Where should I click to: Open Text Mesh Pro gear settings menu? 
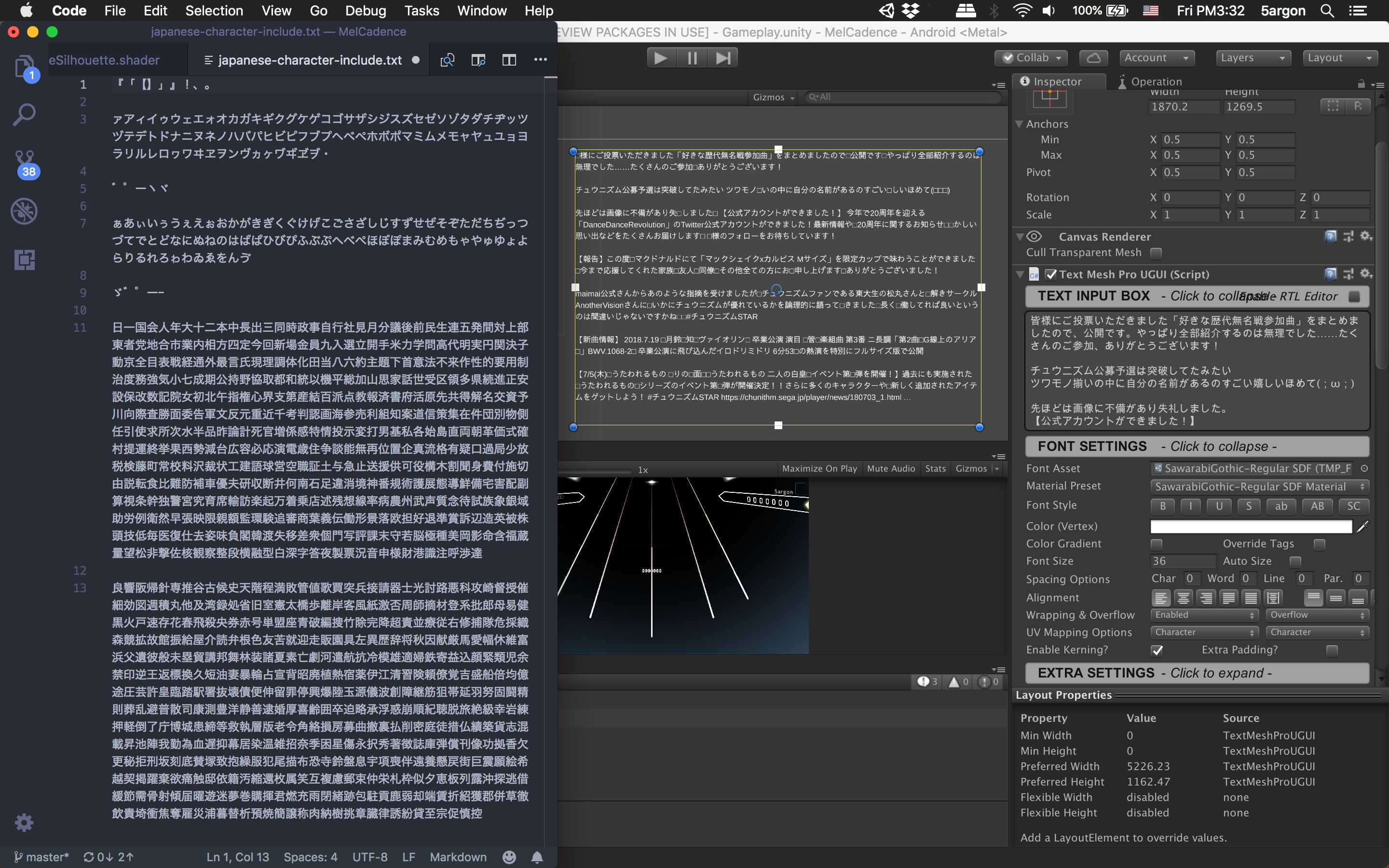click(x=1366, y=274)
